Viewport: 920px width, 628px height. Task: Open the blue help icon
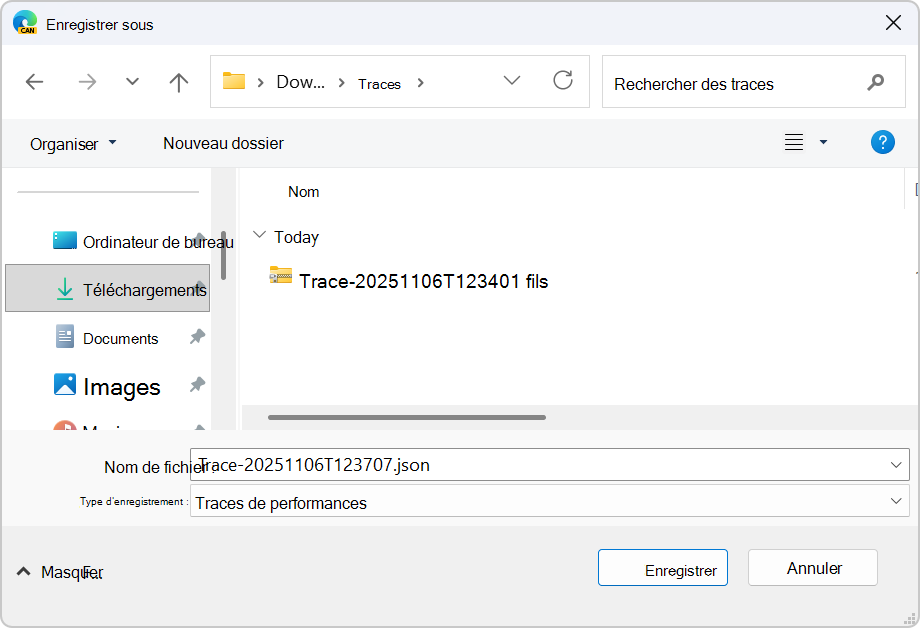point(883,142)
